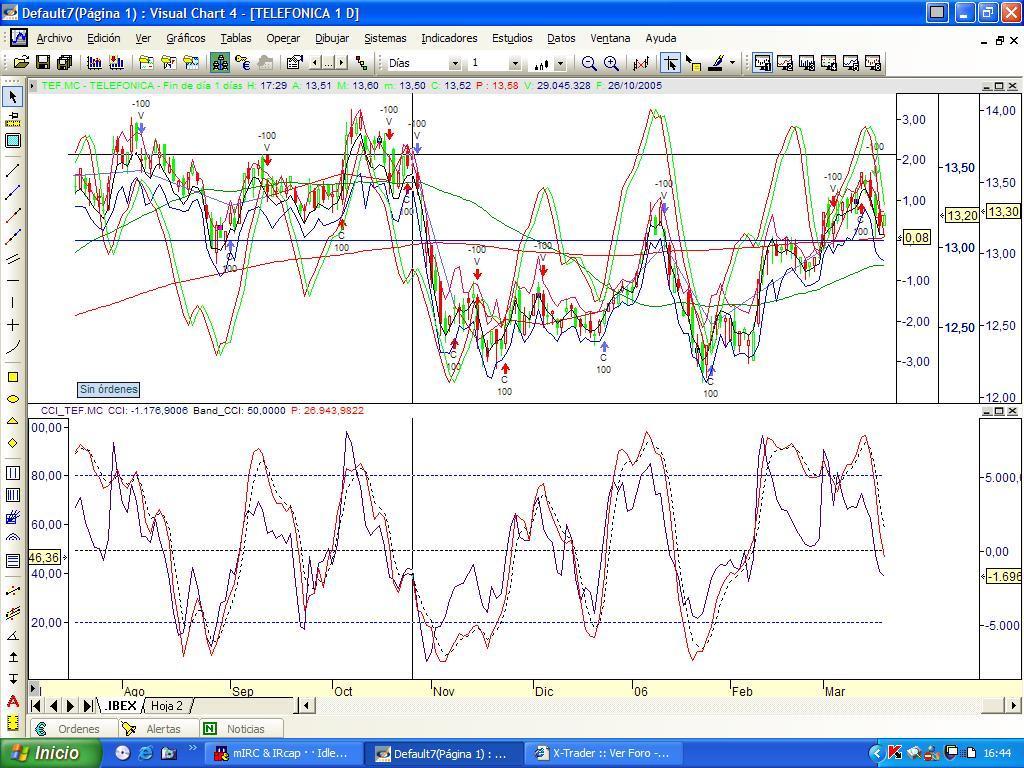
Task: Open the properties icon in the toolbar
Action: pos(295,63)
